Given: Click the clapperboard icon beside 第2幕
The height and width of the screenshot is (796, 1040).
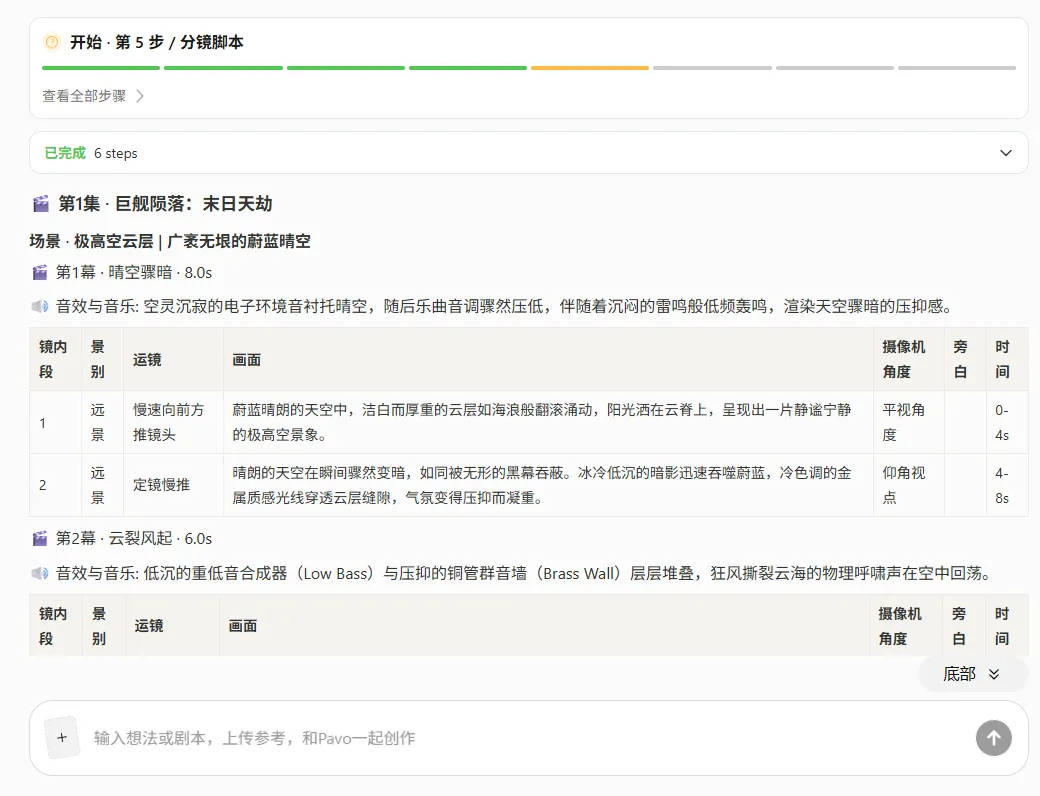Looking at the screenshot, I should click(40, 539).
